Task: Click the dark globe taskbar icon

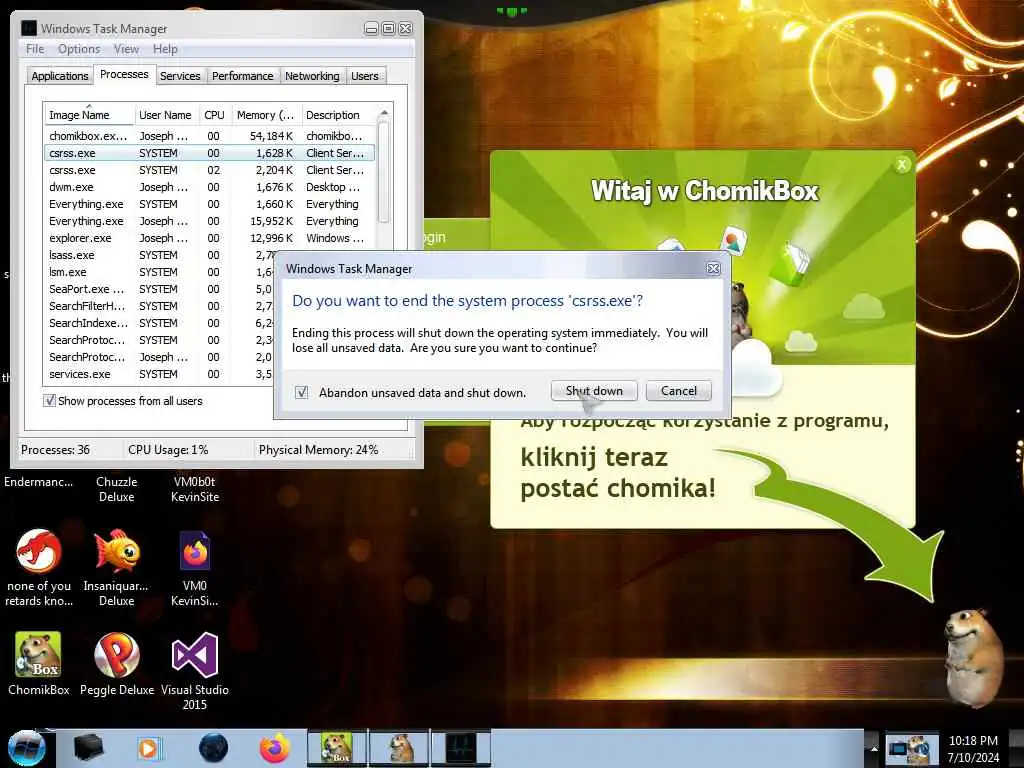Action: click(213, 748)
